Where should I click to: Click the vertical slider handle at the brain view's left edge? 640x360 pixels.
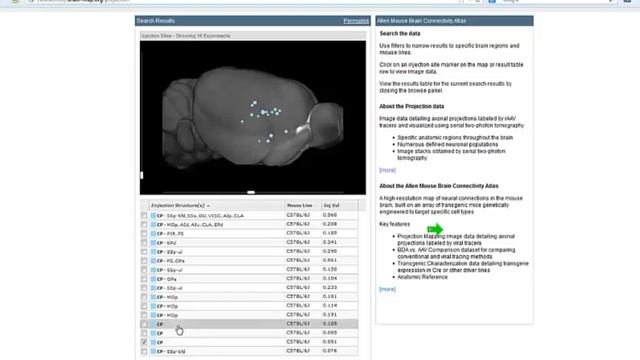(142, 175)
